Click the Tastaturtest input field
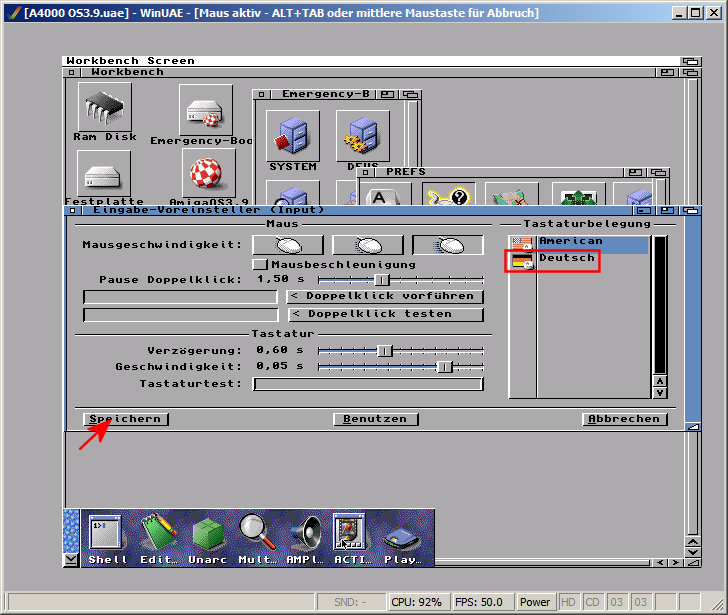 [368, 384]
